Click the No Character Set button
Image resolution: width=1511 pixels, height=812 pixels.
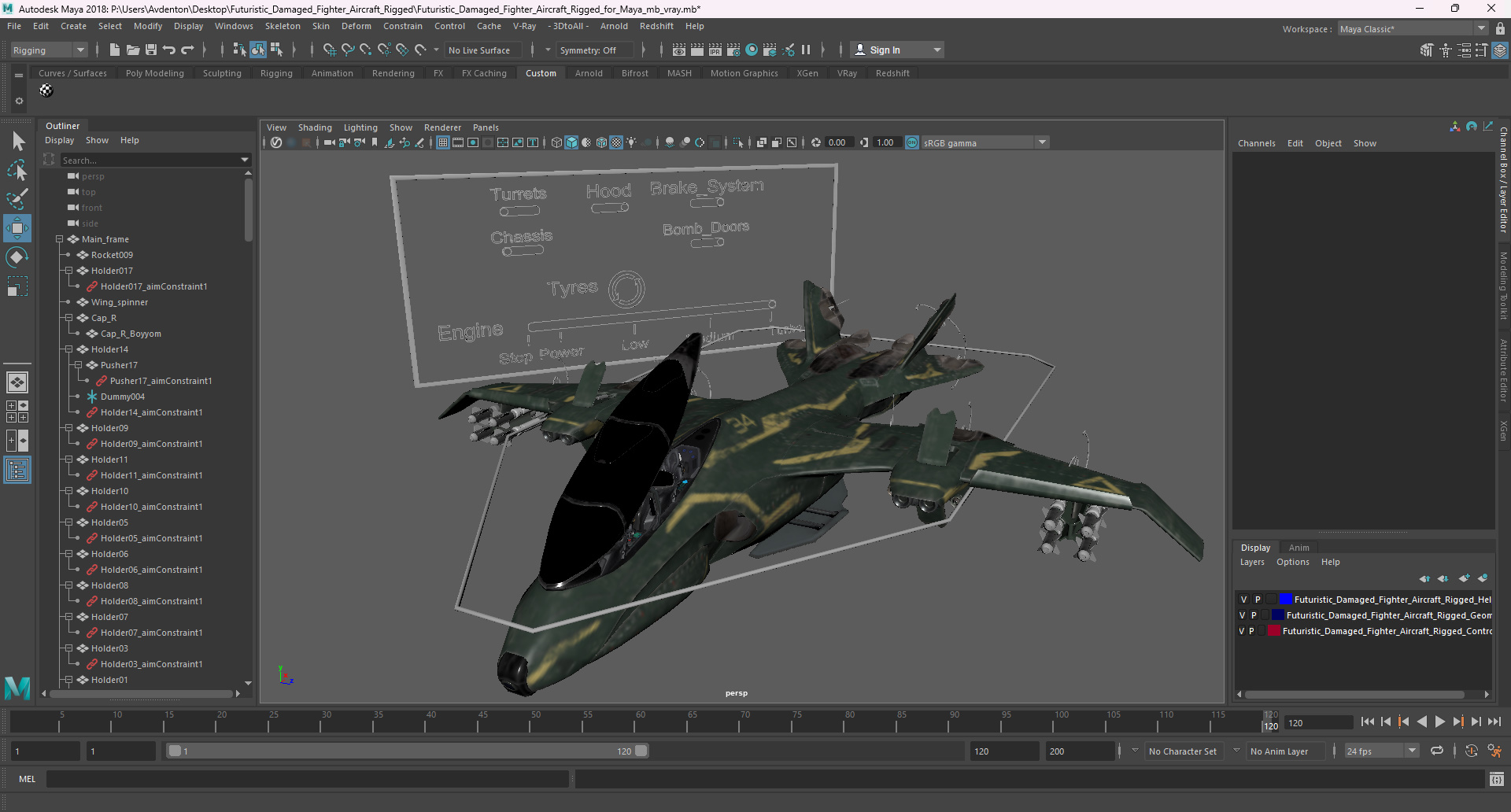[x=1182, y=751]
